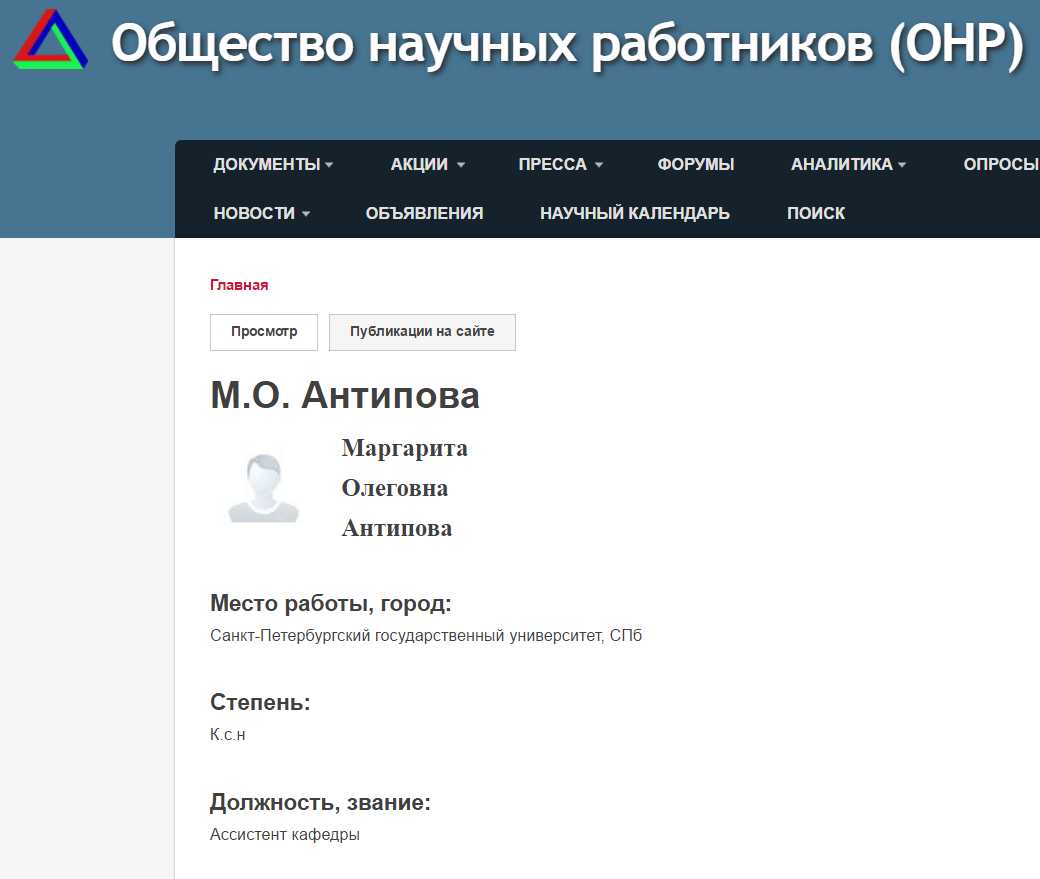Open НАУЧНЫЙ КАЛЕНДАРЬ page
Image resolution: width=1040 pixels, height=879 pixels.
[635, 213]
